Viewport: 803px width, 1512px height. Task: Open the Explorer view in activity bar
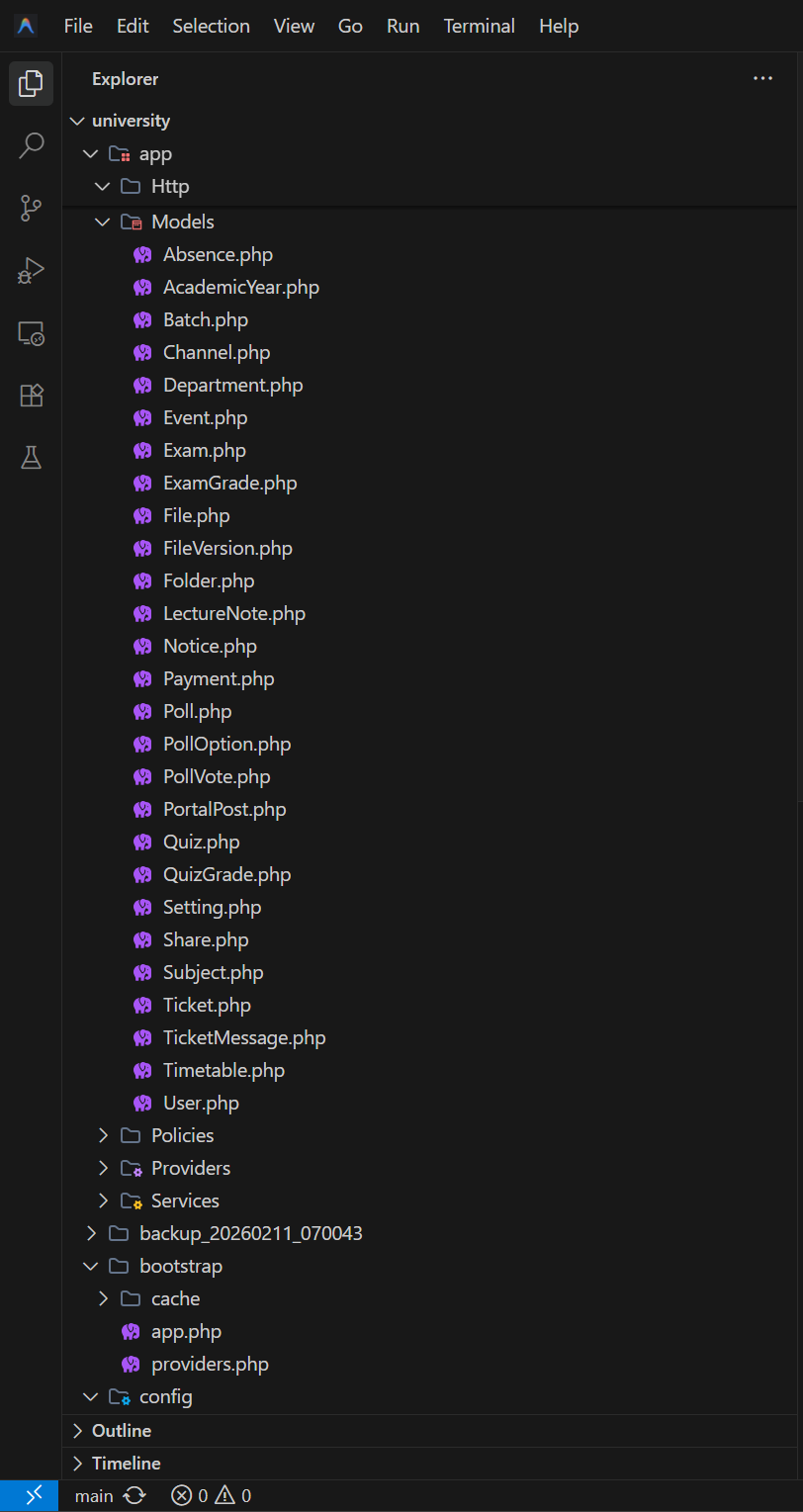[x=31, y=83]
